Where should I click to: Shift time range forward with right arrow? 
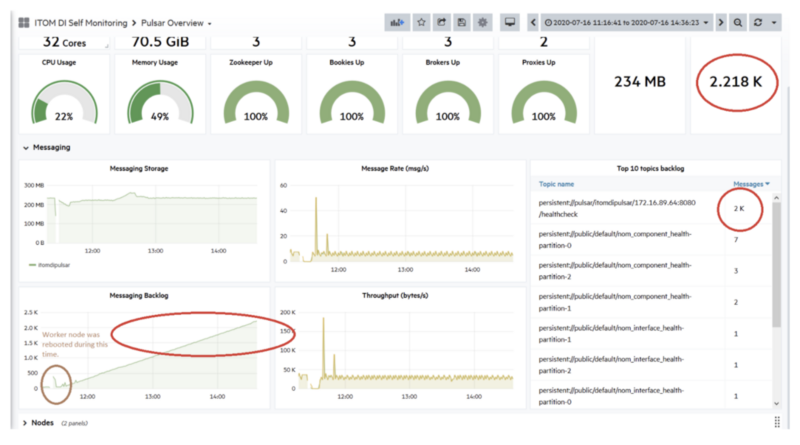[720, 22]
